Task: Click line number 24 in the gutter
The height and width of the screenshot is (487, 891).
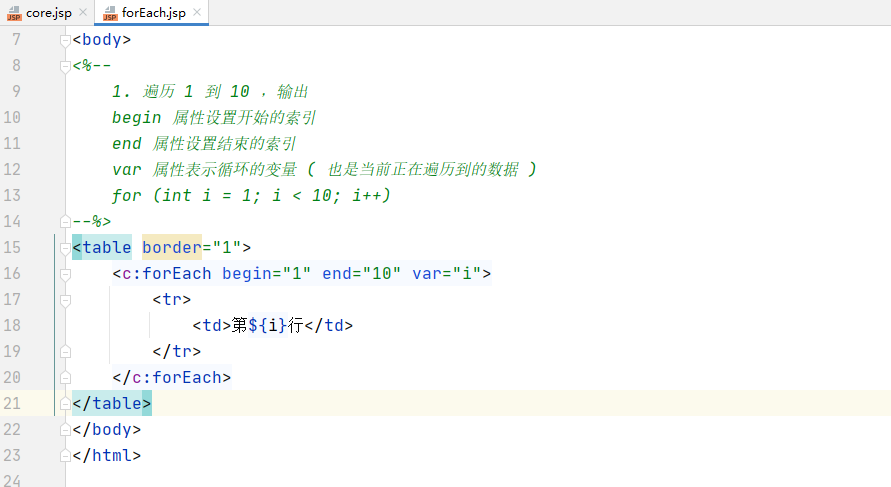Action: pyautogui.click(x=12, y=480)
